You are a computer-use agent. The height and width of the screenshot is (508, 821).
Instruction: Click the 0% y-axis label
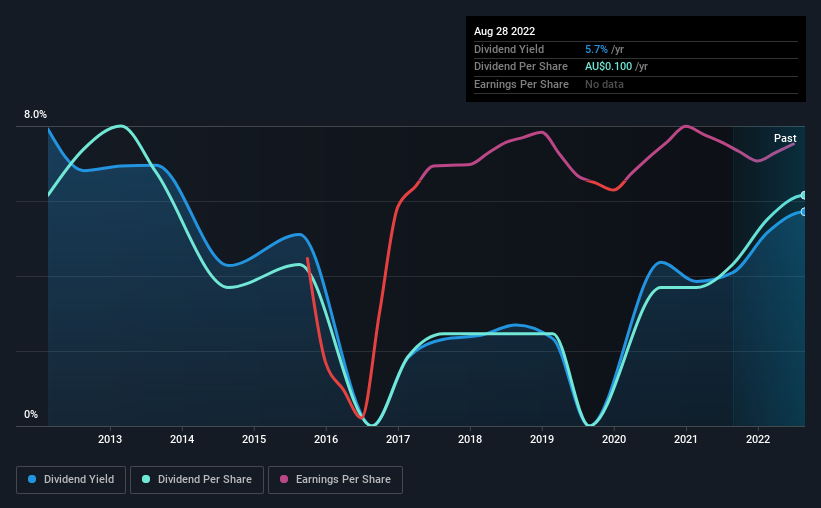(x=31, y=414)
